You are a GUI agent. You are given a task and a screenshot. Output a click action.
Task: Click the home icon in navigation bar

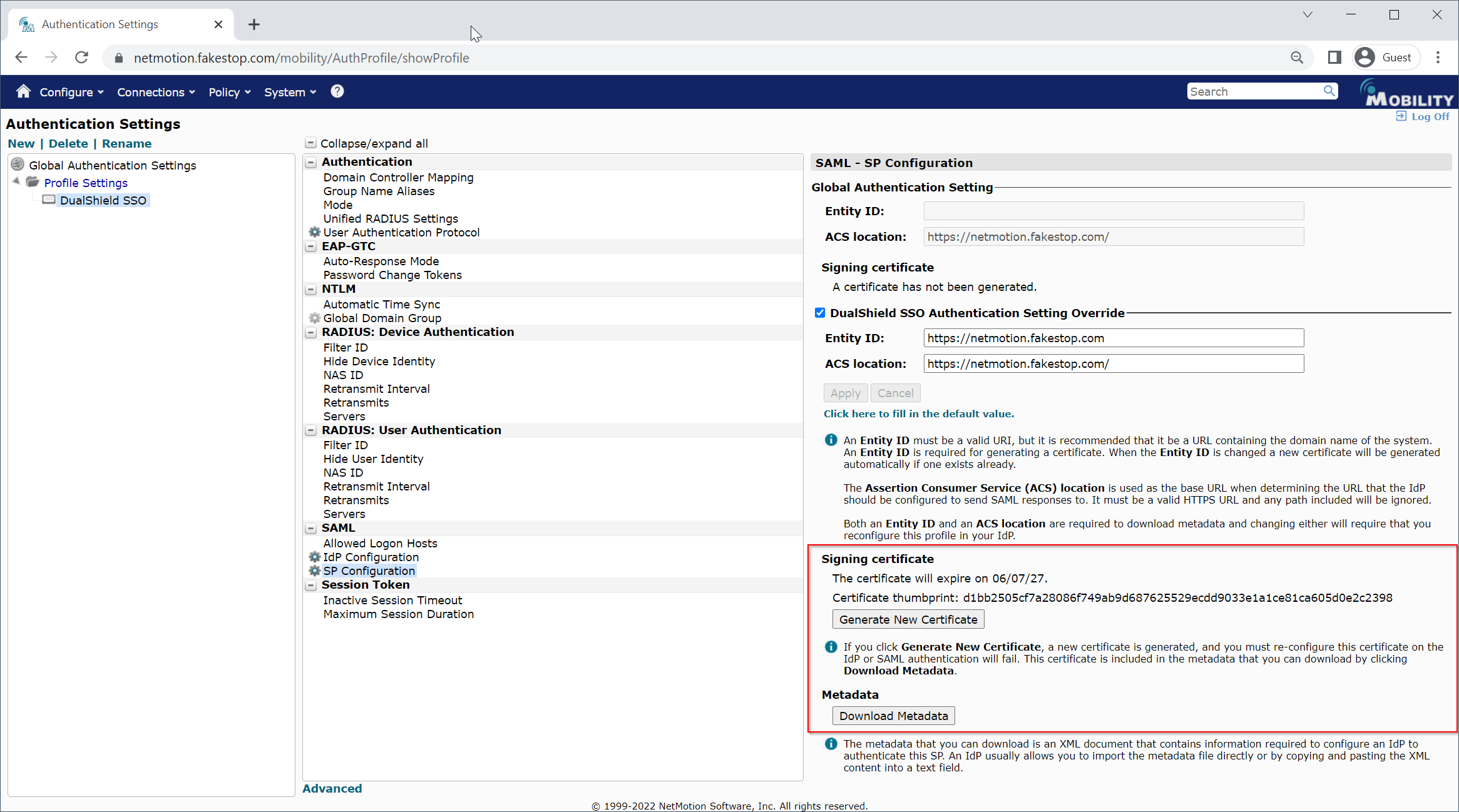coord(23,91)
